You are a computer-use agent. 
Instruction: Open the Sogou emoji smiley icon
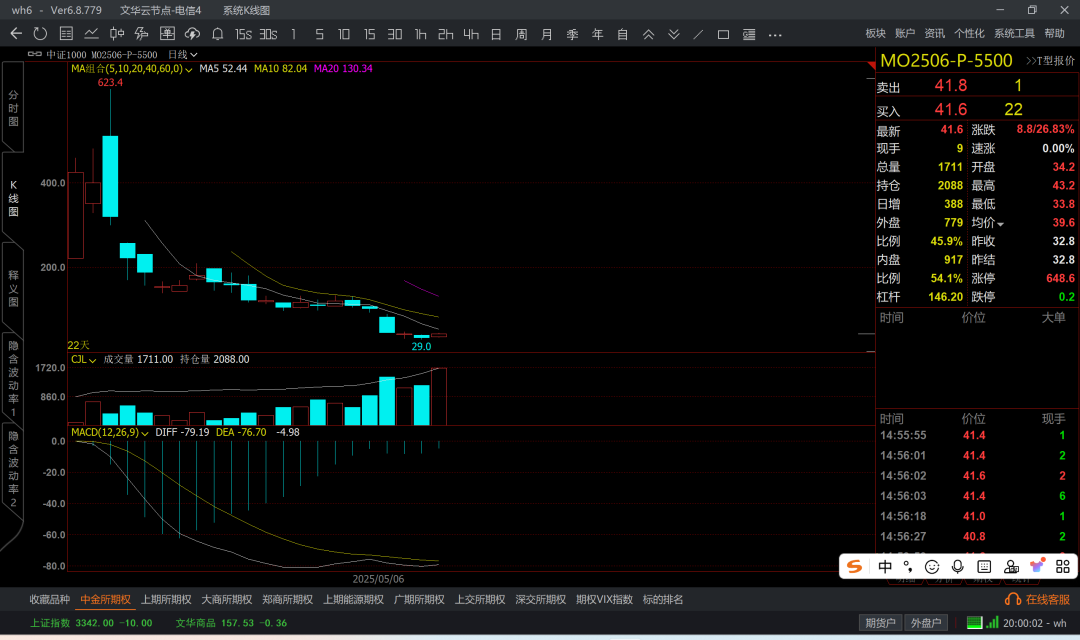click(932, 566)
